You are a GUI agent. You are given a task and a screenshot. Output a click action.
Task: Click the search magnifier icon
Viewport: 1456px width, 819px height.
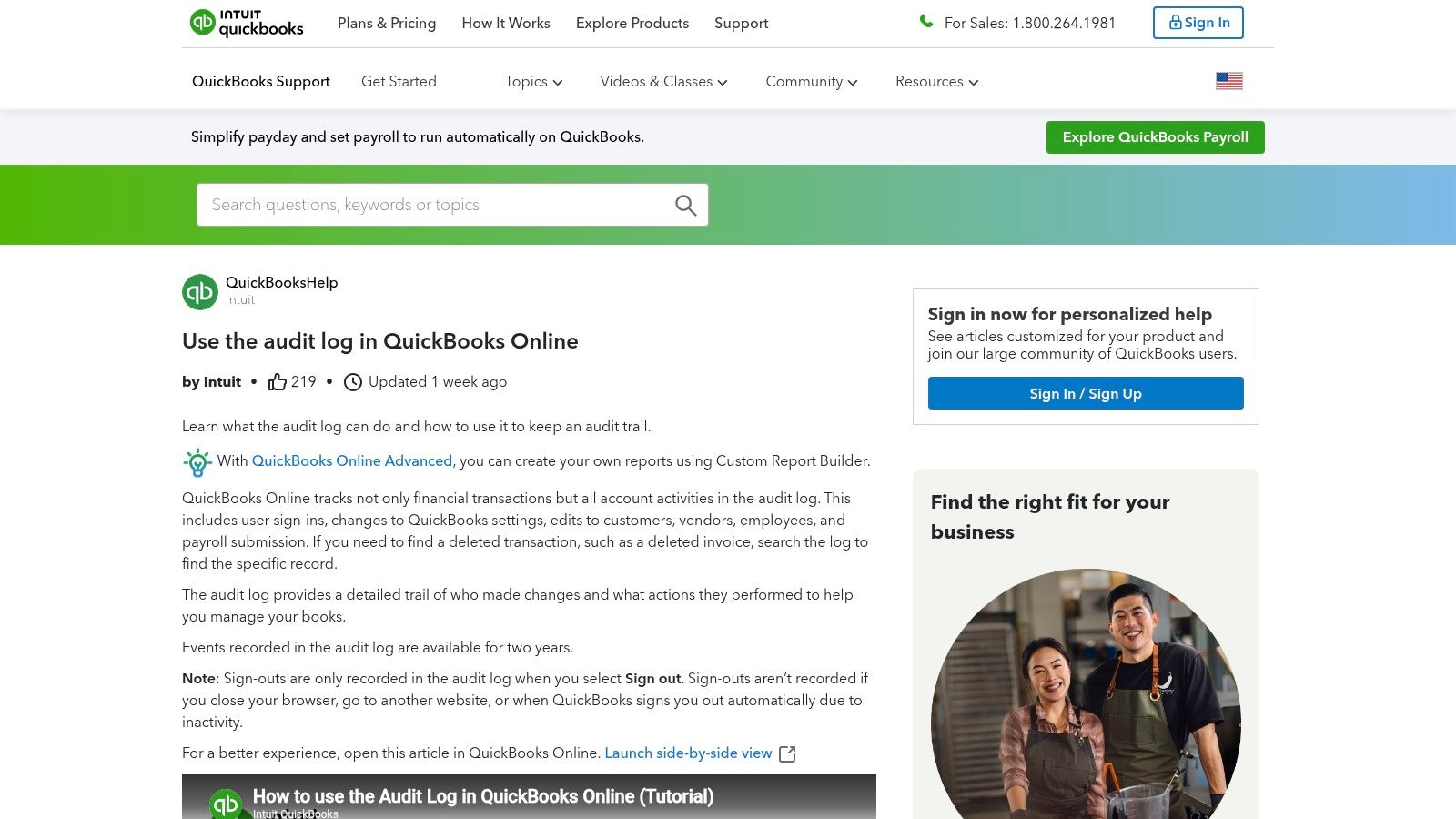point(685,206)
